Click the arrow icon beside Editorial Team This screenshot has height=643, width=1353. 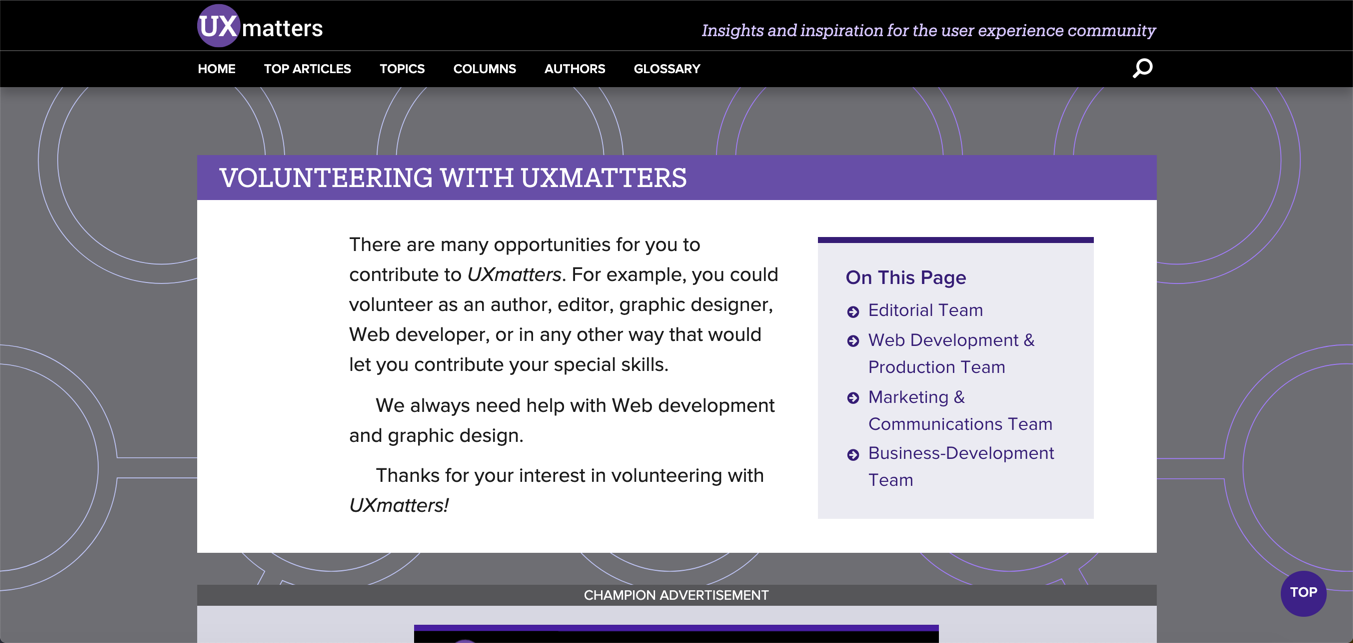pyautogui.click(x=853, y=311)
